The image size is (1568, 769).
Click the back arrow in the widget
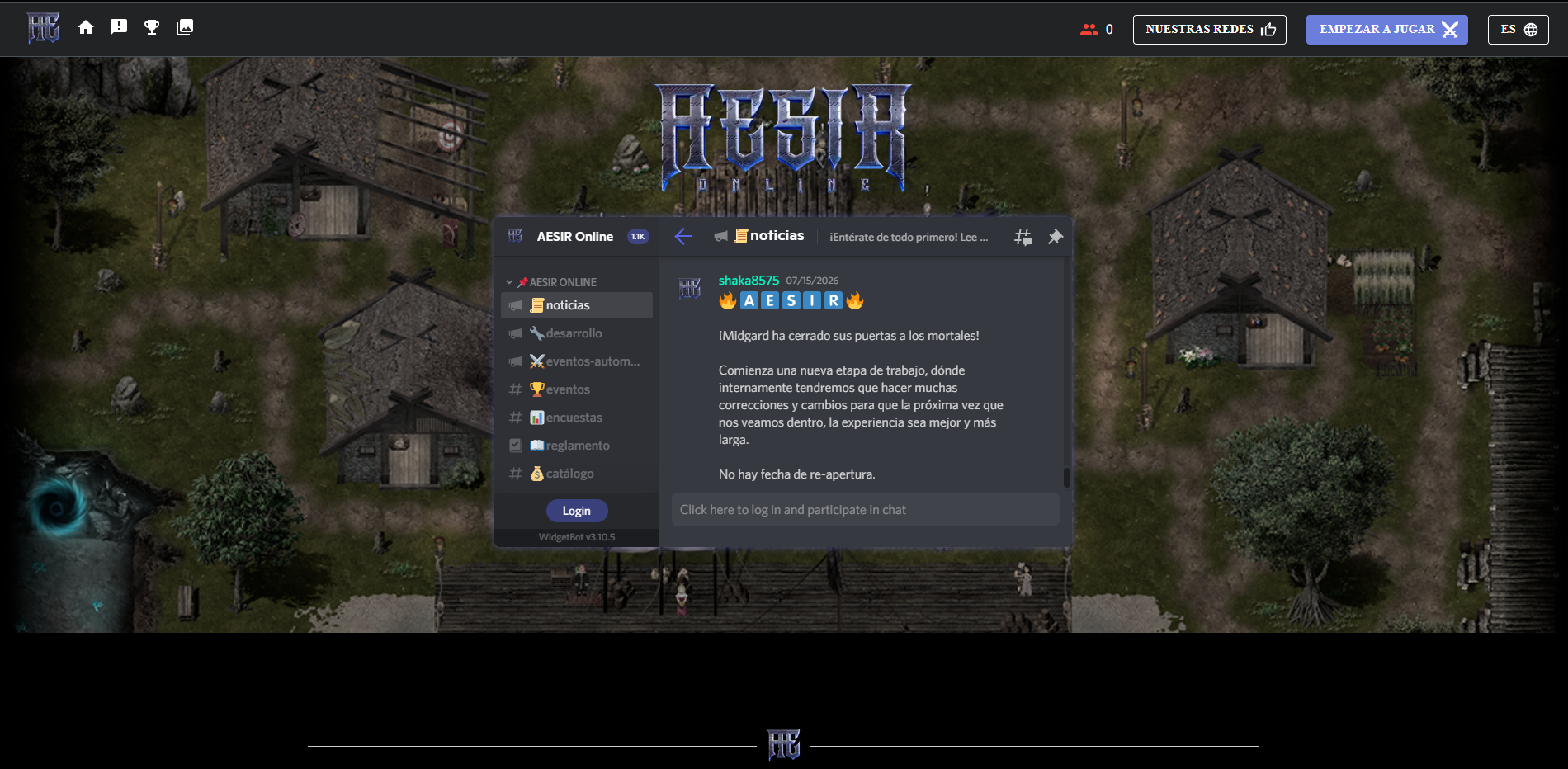point(683,237)
